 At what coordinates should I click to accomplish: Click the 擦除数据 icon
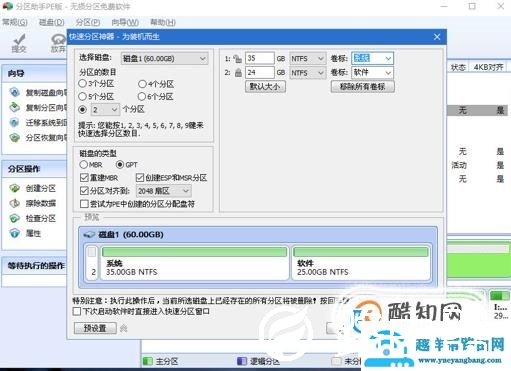[15, 203]
